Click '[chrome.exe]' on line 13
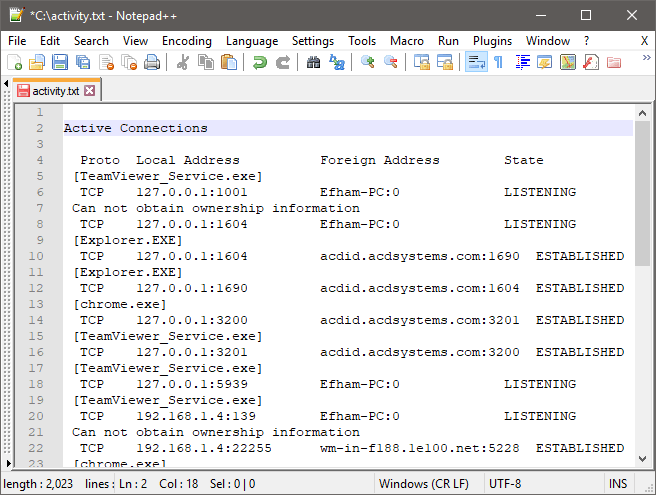Screen dimensions: 656x495 (x=120, y=304)
